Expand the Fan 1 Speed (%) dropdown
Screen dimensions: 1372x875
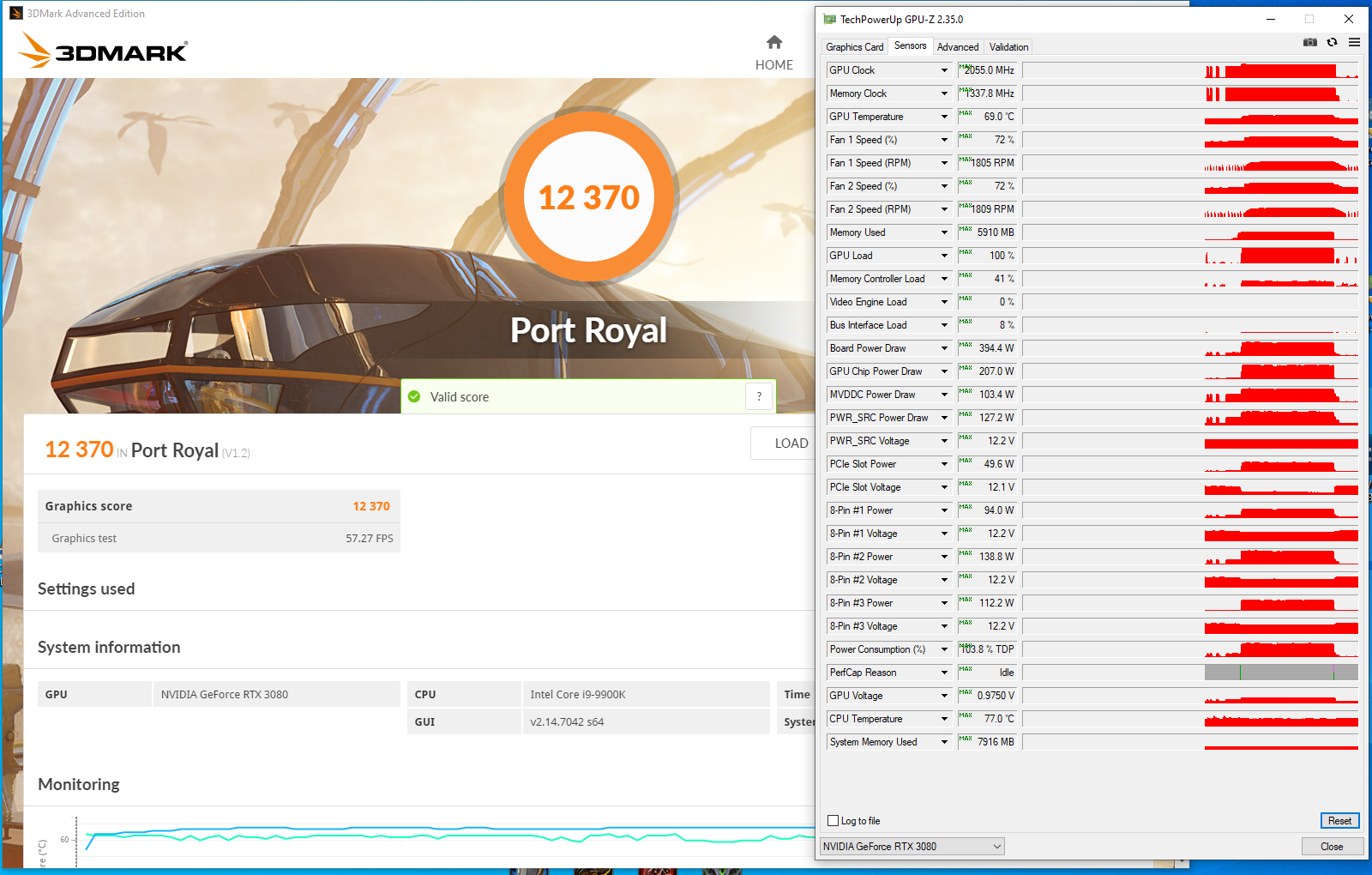click(944, 140)
